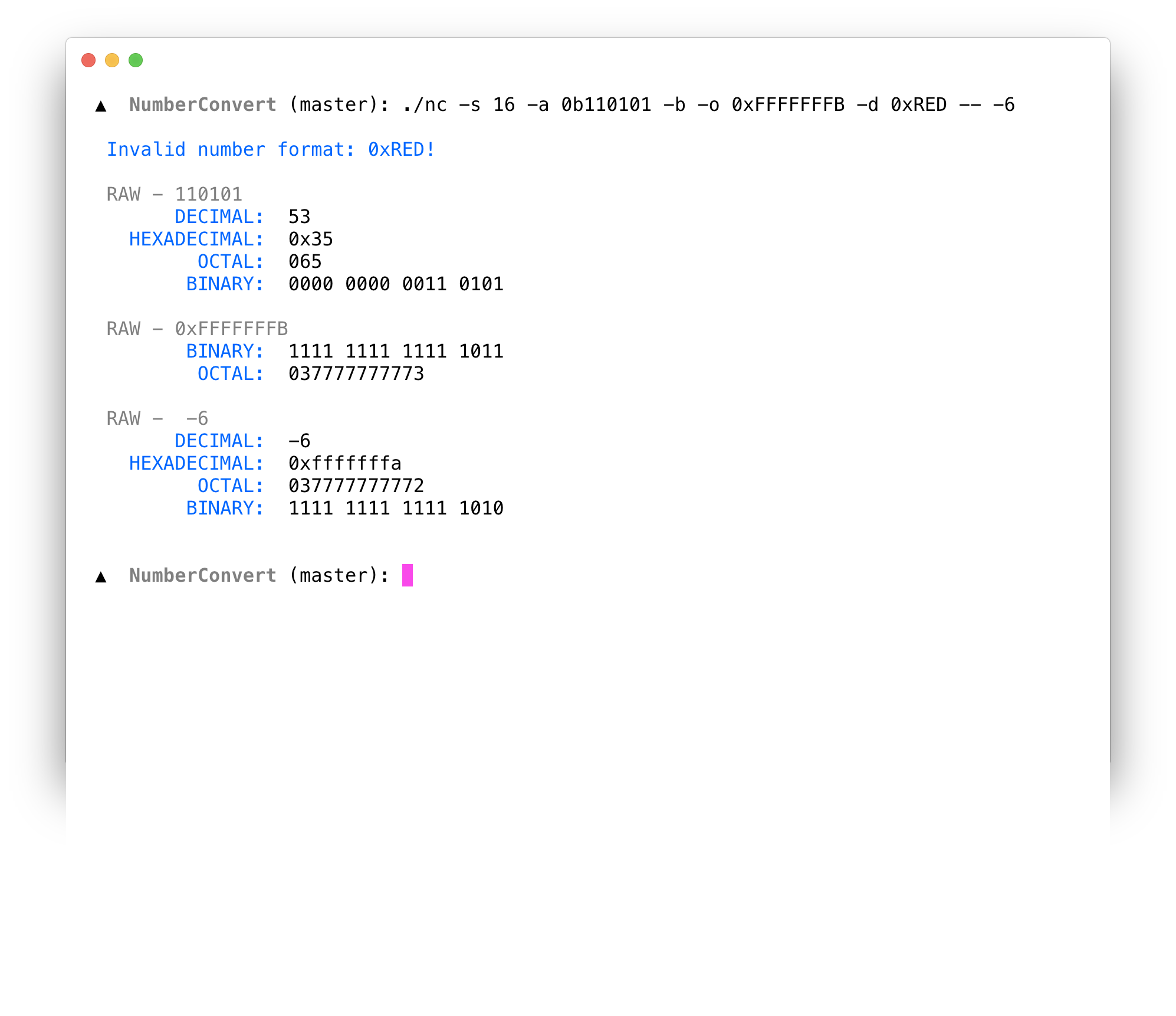Click the octal value 065
Image resolution: width=1176 pixels, height=1016 pixels.
point(305,262)
